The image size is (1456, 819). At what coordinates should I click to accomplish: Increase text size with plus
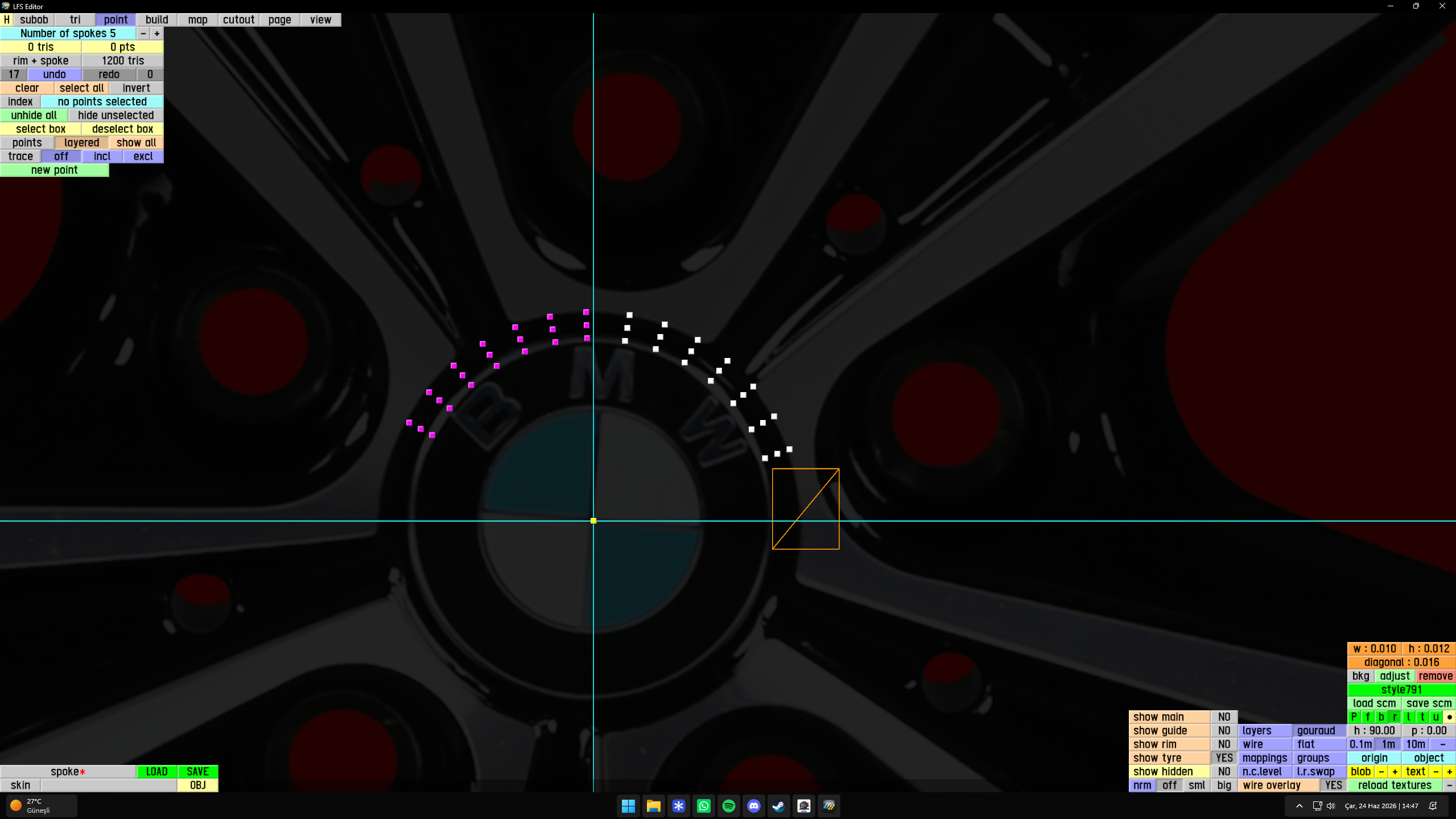(x=1449, y=772)
